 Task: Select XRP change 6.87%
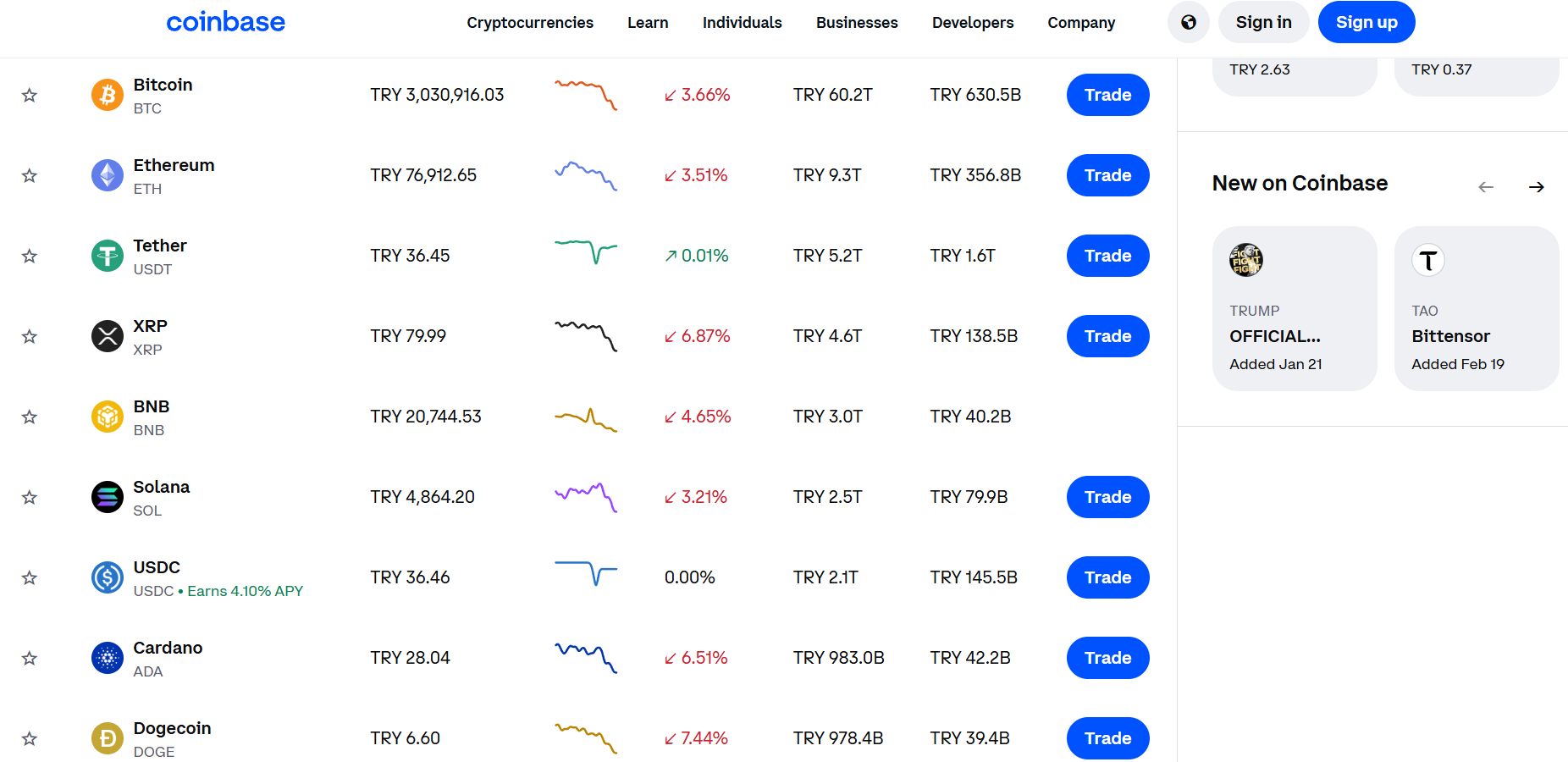pos(697,336)
